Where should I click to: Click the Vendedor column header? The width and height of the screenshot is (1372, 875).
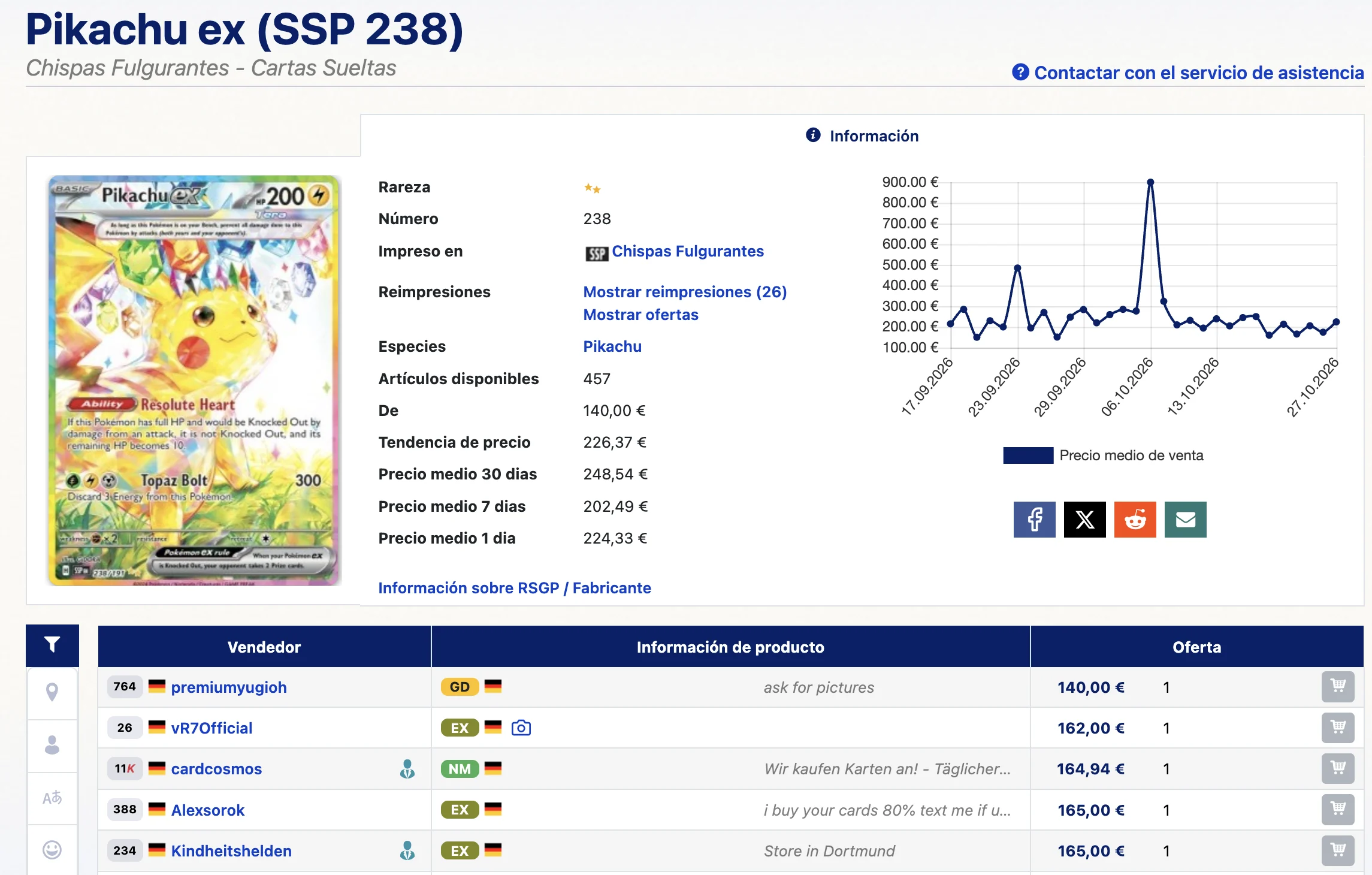[264, 647]
